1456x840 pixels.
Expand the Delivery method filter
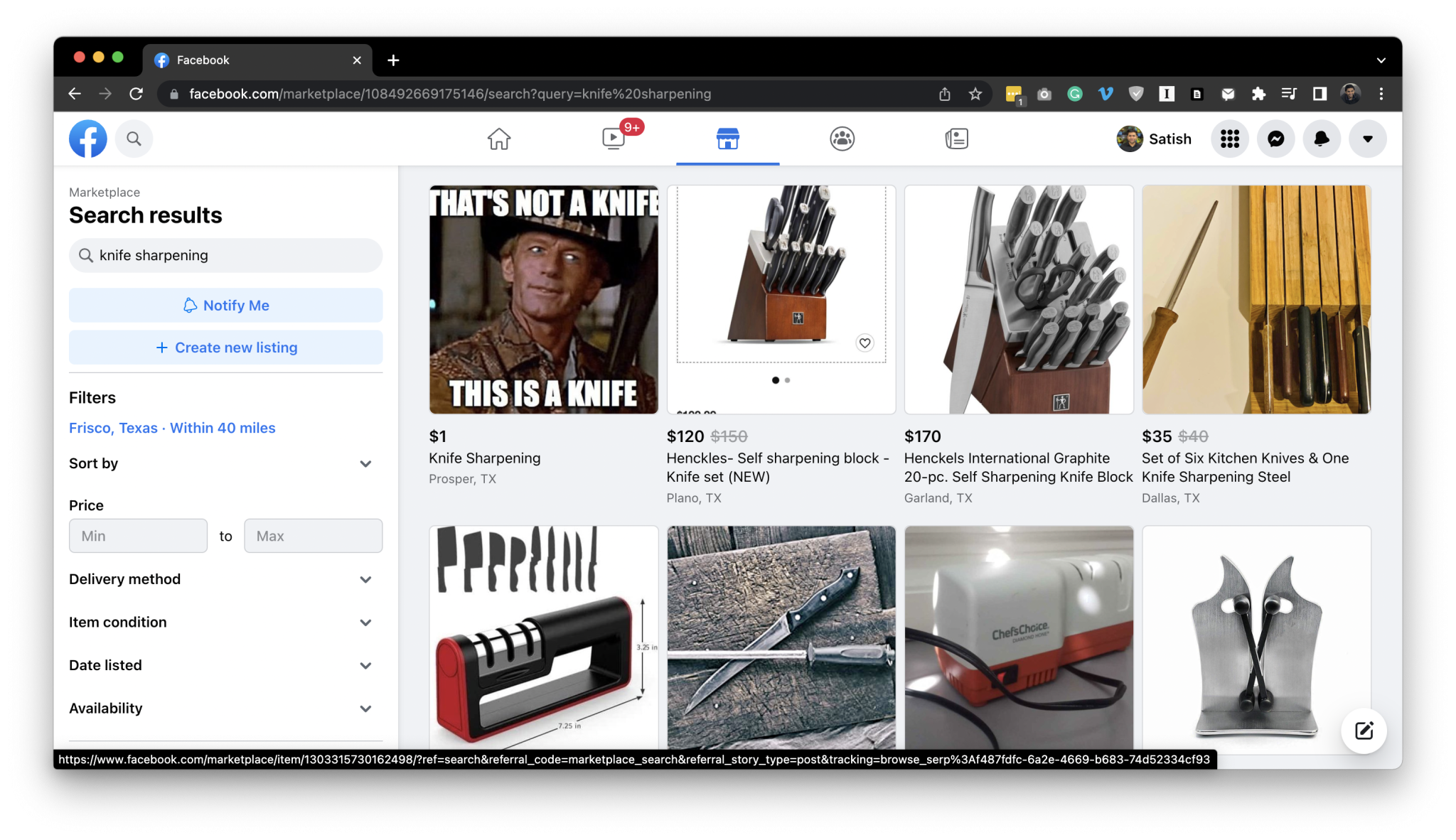(x=225, y=579)
